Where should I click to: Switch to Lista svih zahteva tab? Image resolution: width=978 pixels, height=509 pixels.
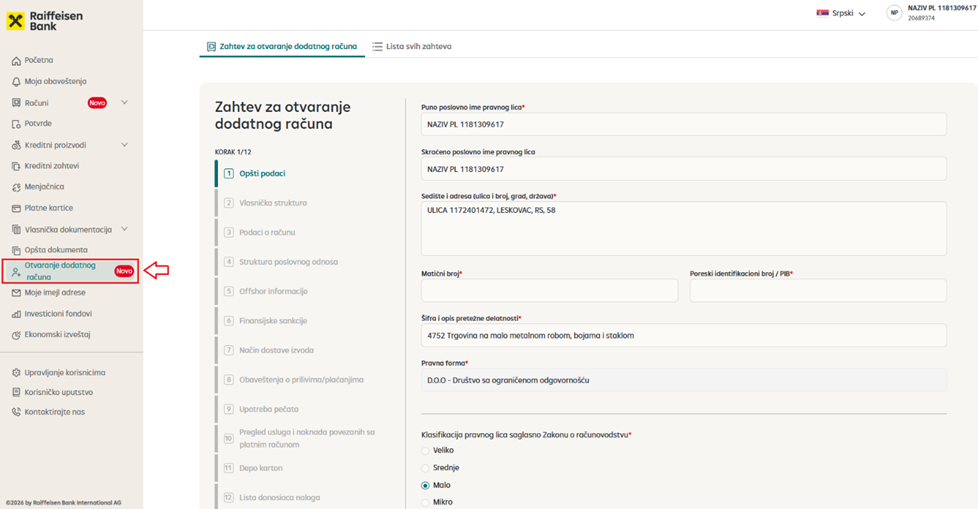point(412,47)
